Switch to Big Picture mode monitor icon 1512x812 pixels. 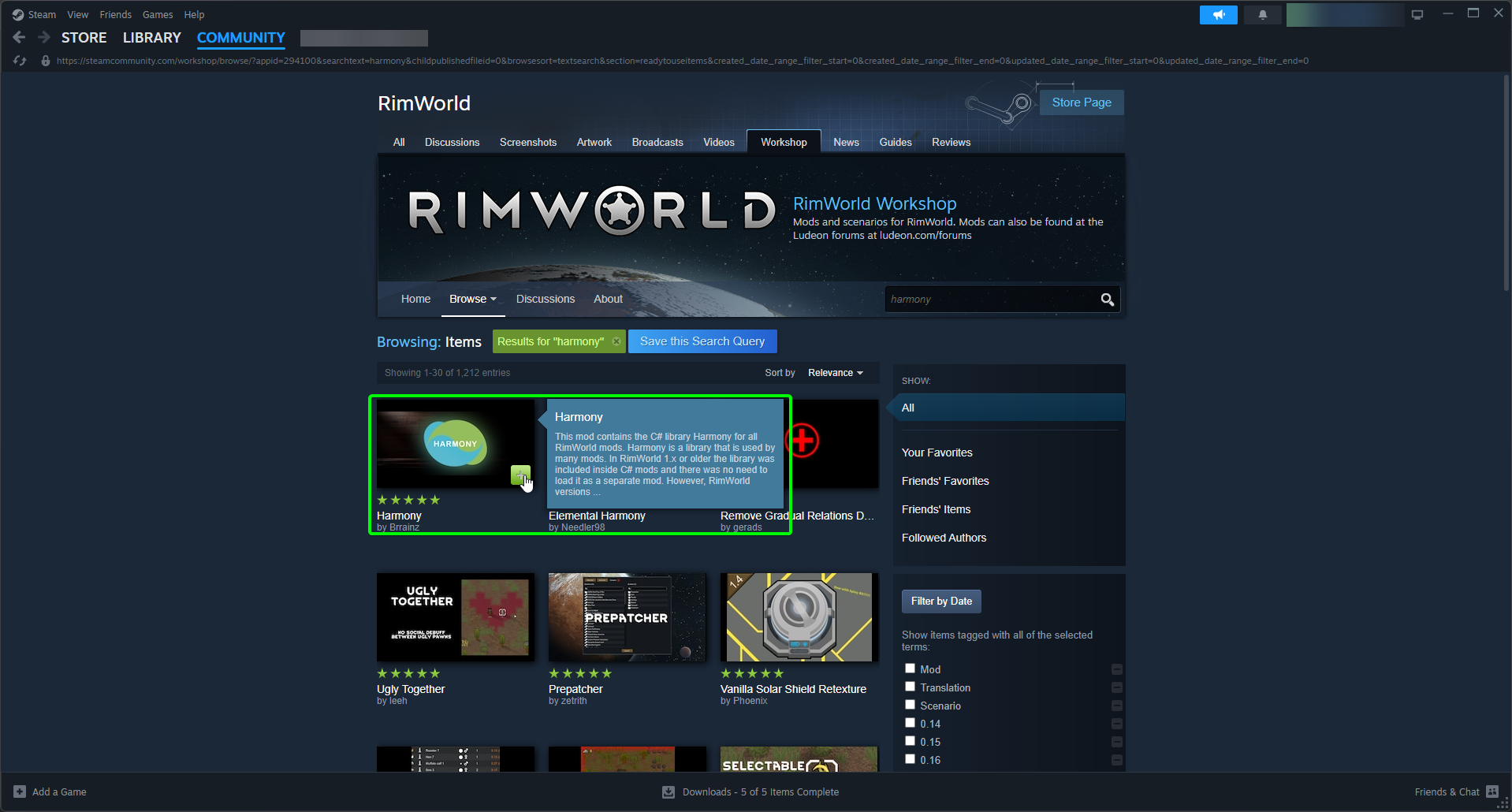pos(1417,14)
